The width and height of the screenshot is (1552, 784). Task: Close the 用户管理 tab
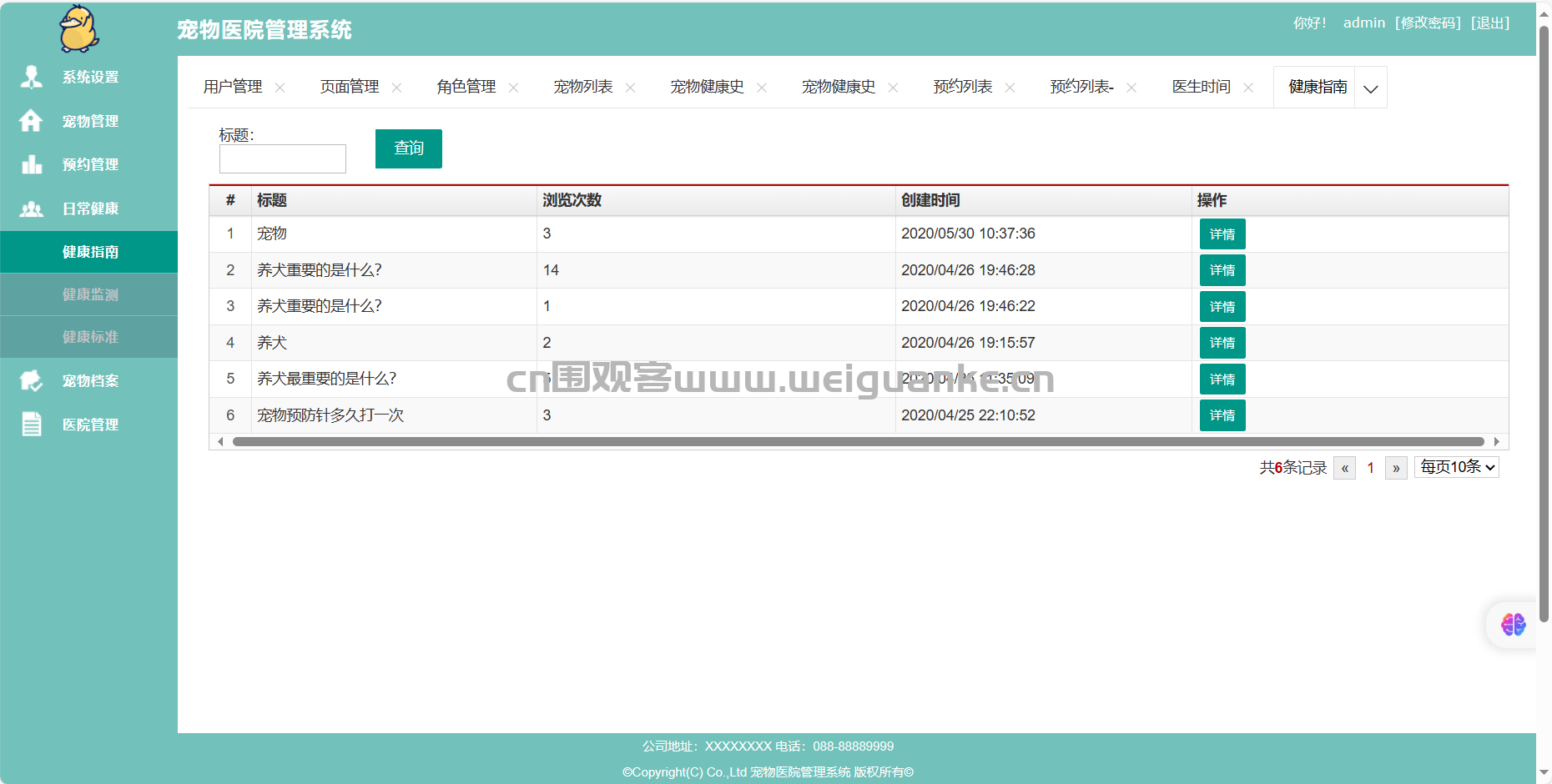coord(280,88)
